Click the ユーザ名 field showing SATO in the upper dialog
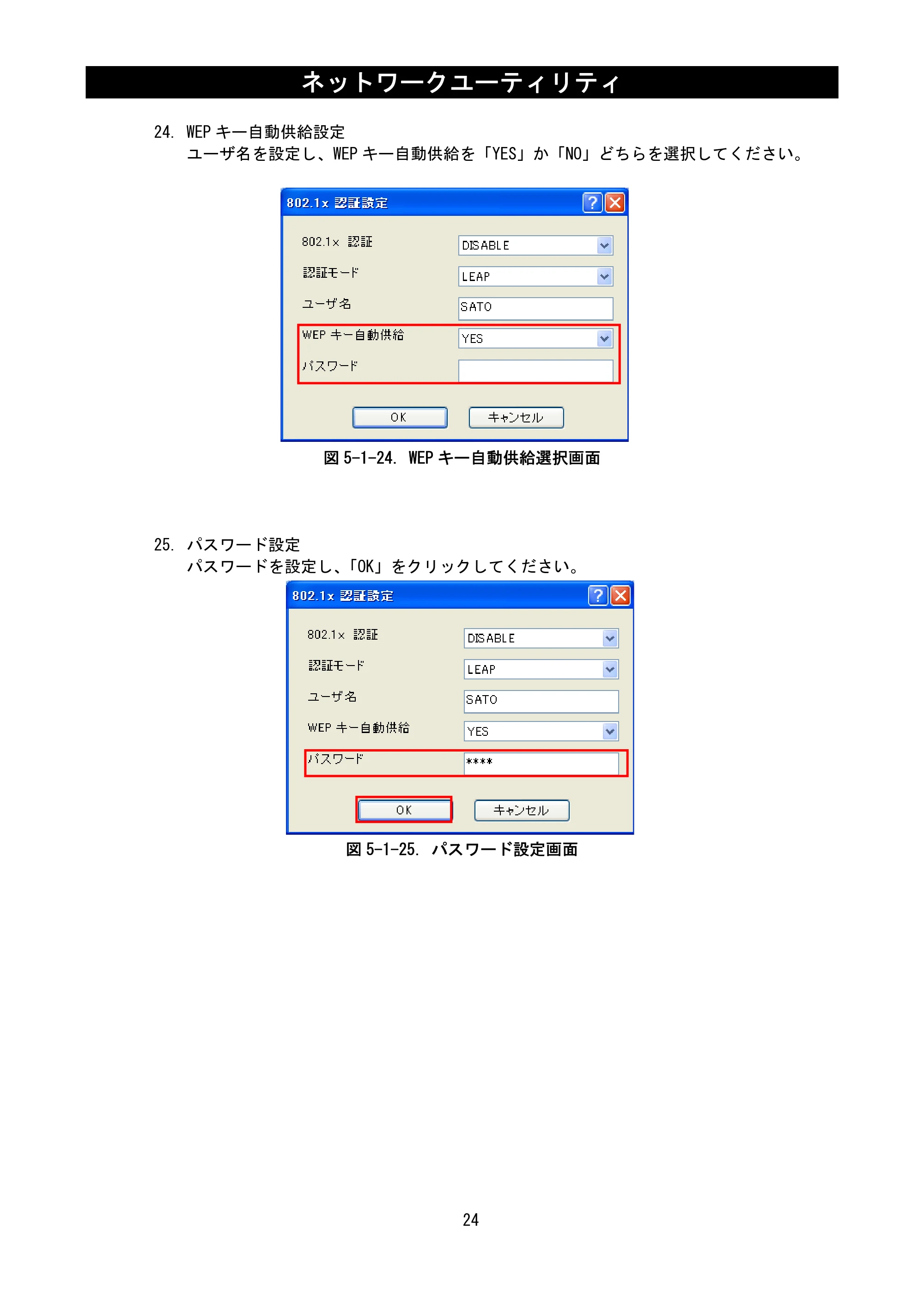 tap(536, 308)
